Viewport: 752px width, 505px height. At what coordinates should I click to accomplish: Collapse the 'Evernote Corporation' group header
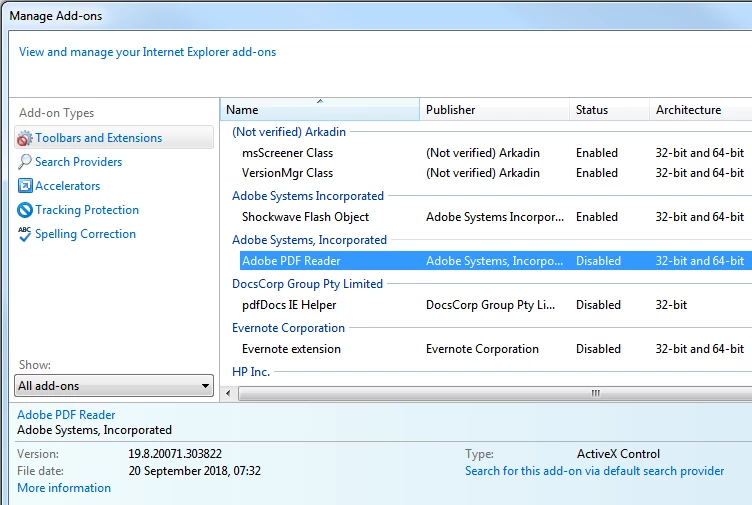pyautogui.click(x=288, y=328)
